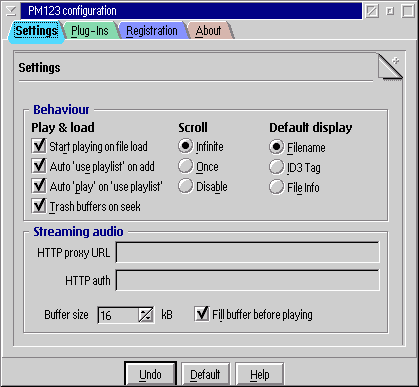Click the HTTP auth text field
This screenshot has height=387, width=419.
tap(248, 280)
